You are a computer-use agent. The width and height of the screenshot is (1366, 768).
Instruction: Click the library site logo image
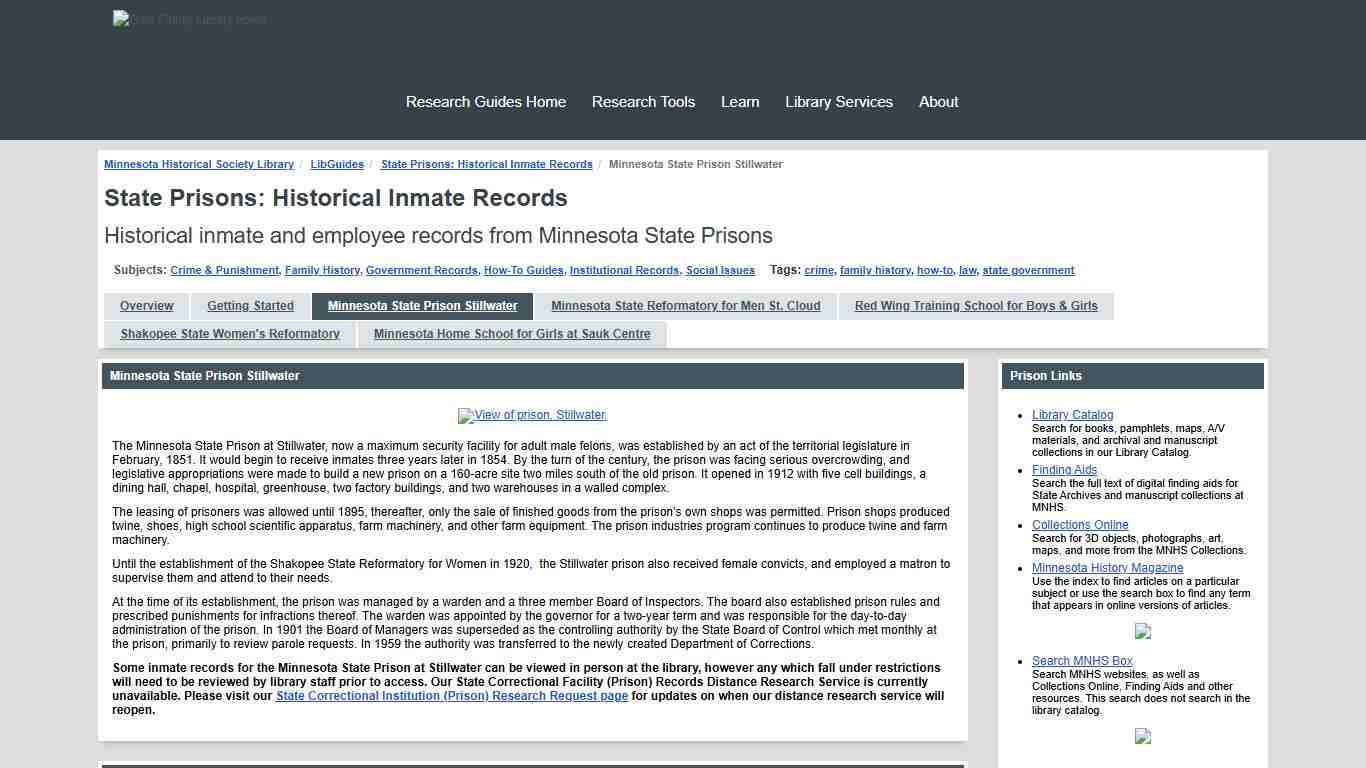(189, 19)
